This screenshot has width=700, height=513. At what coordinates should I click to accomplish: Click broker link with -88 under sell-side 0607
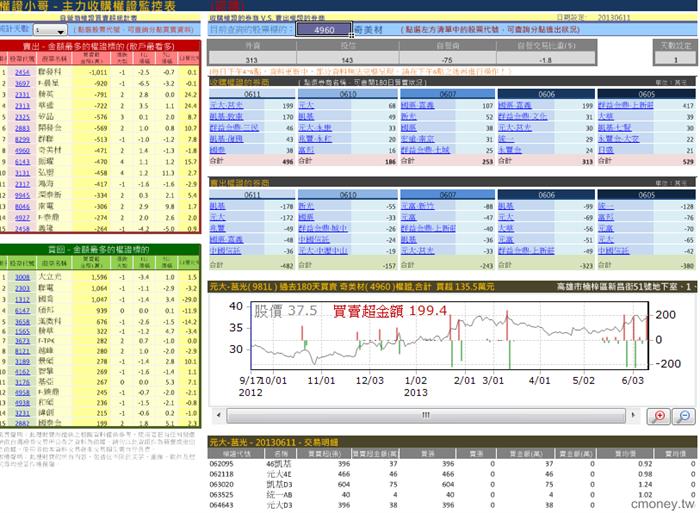click(417, 206)
